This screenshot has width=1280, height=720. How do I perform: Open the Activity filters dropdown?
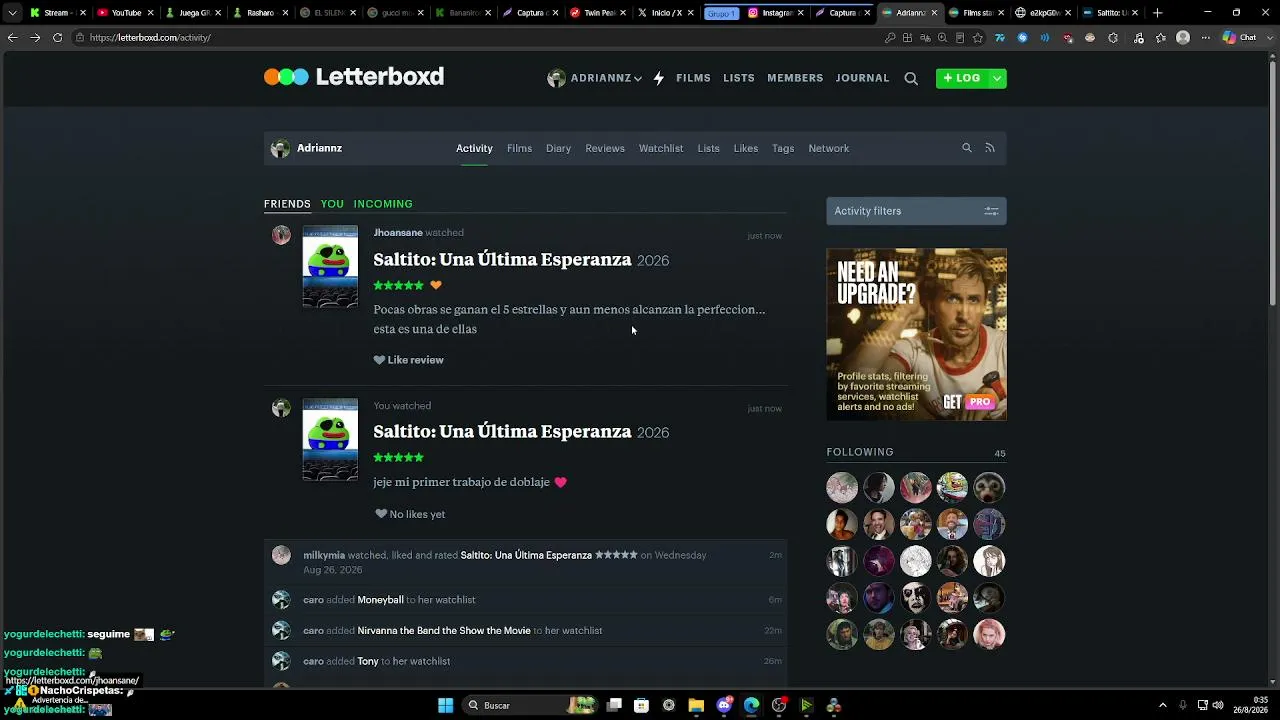[916, 211]
